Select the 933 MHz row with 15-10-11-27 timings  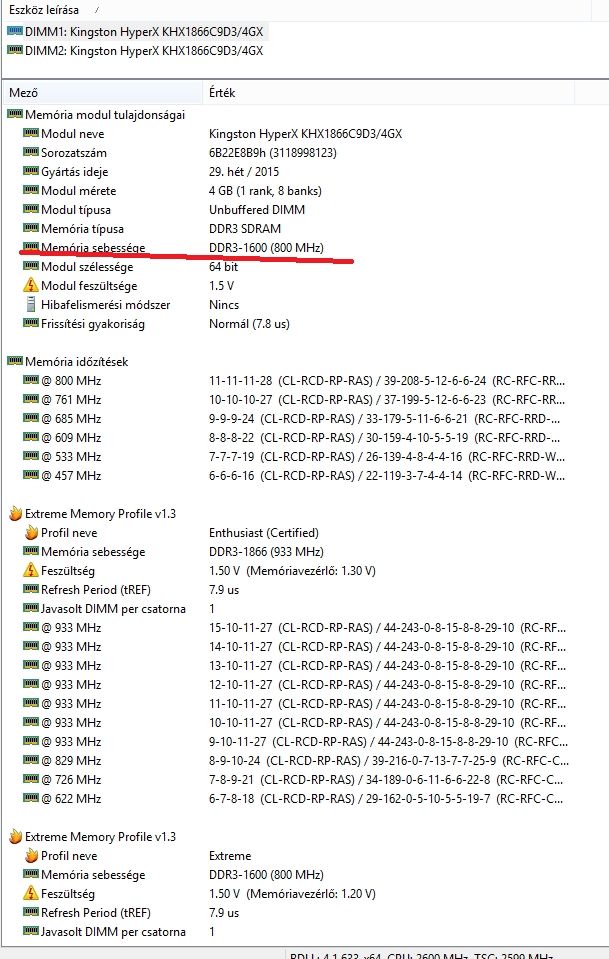[x=294, y=627]
